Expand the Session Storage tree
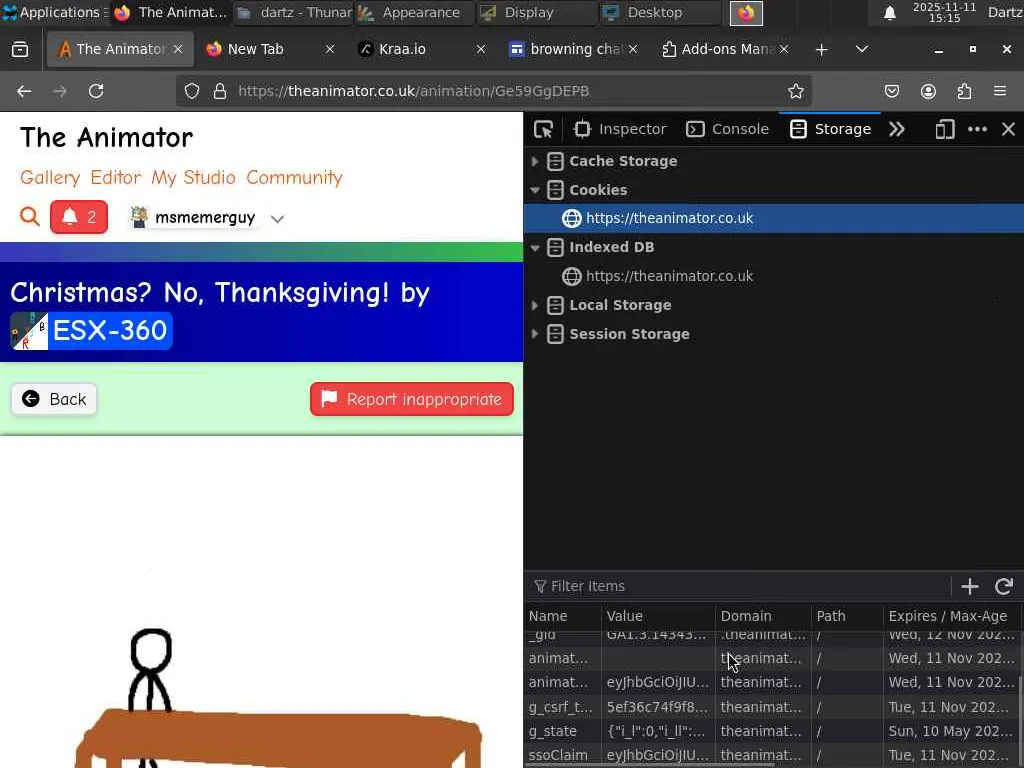 (x=535, y=334)
